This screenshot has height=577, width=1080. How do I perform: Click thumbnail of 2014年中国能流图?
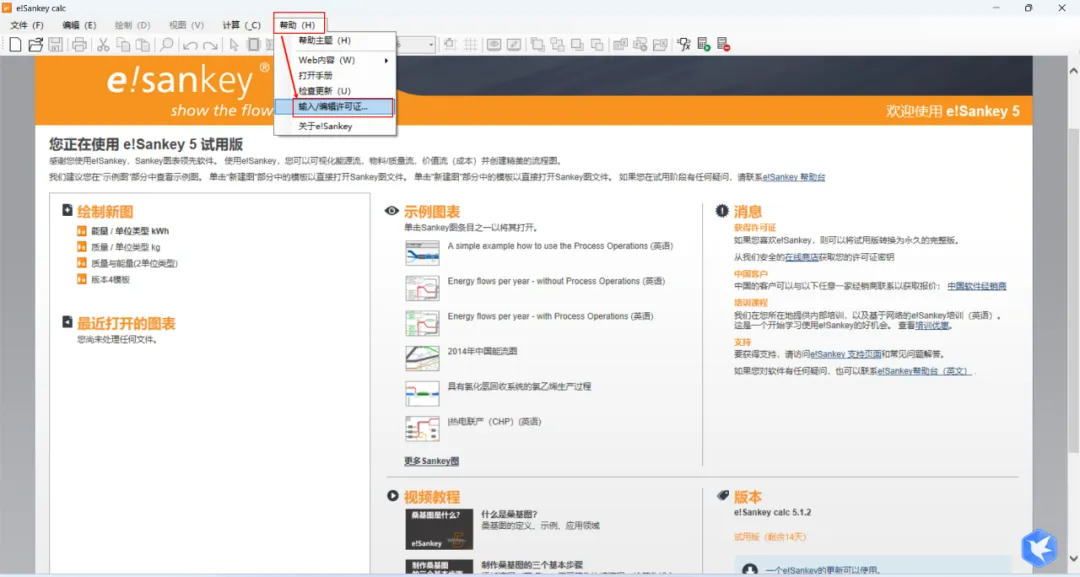[422, 359]
